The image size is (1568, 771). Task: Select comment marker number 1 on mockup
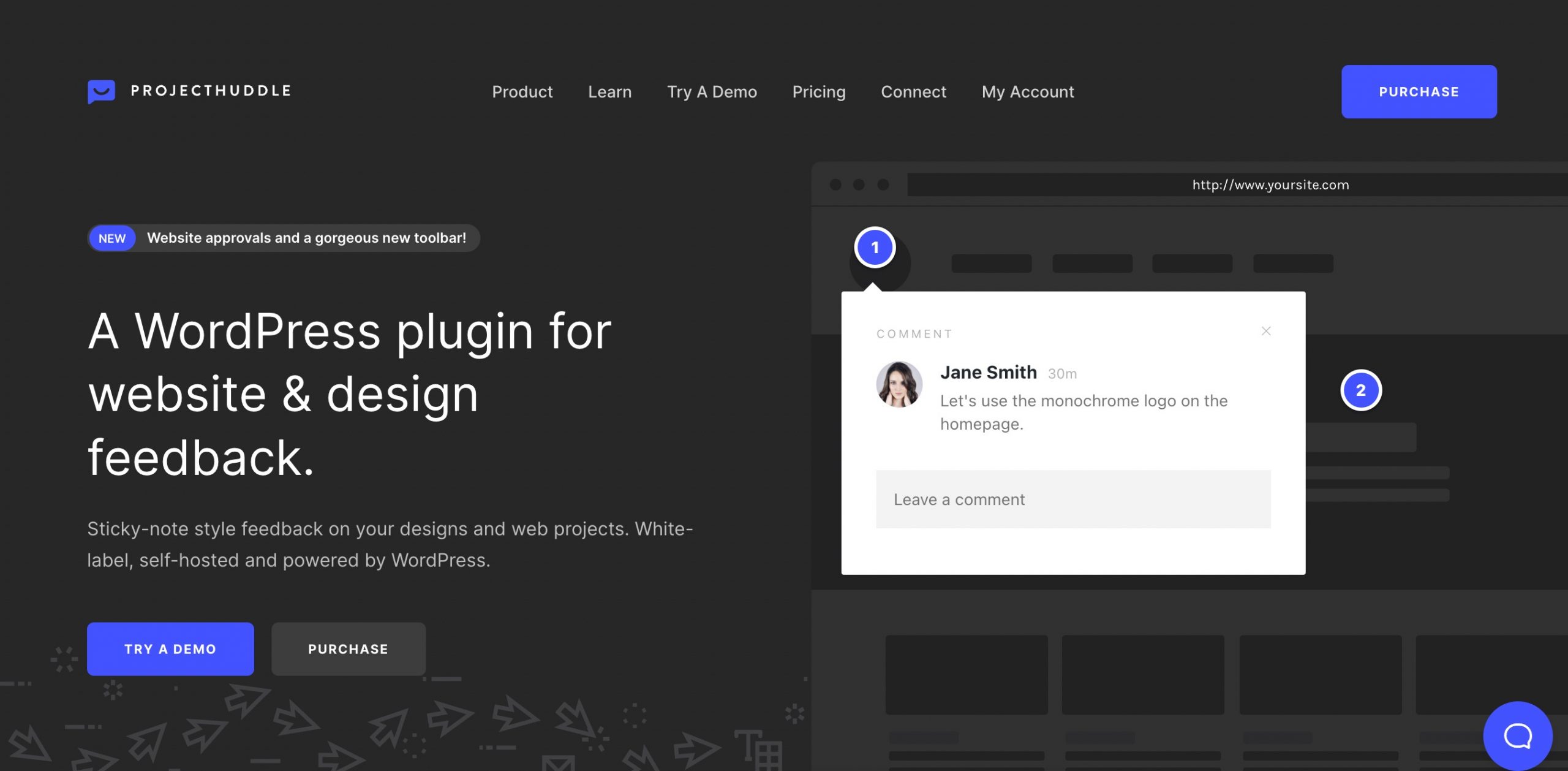click(x=875, y=248)
